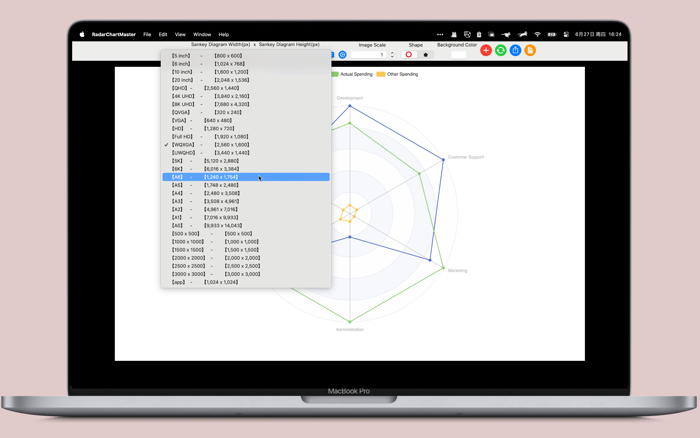Choose the 2500 x 2500 square preset
This screenshot has height=438, width=700.
pos(246,266)
